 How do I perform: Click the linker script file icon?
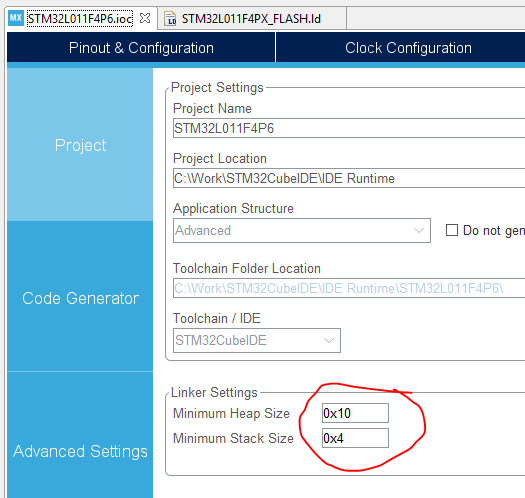(170, 19)
